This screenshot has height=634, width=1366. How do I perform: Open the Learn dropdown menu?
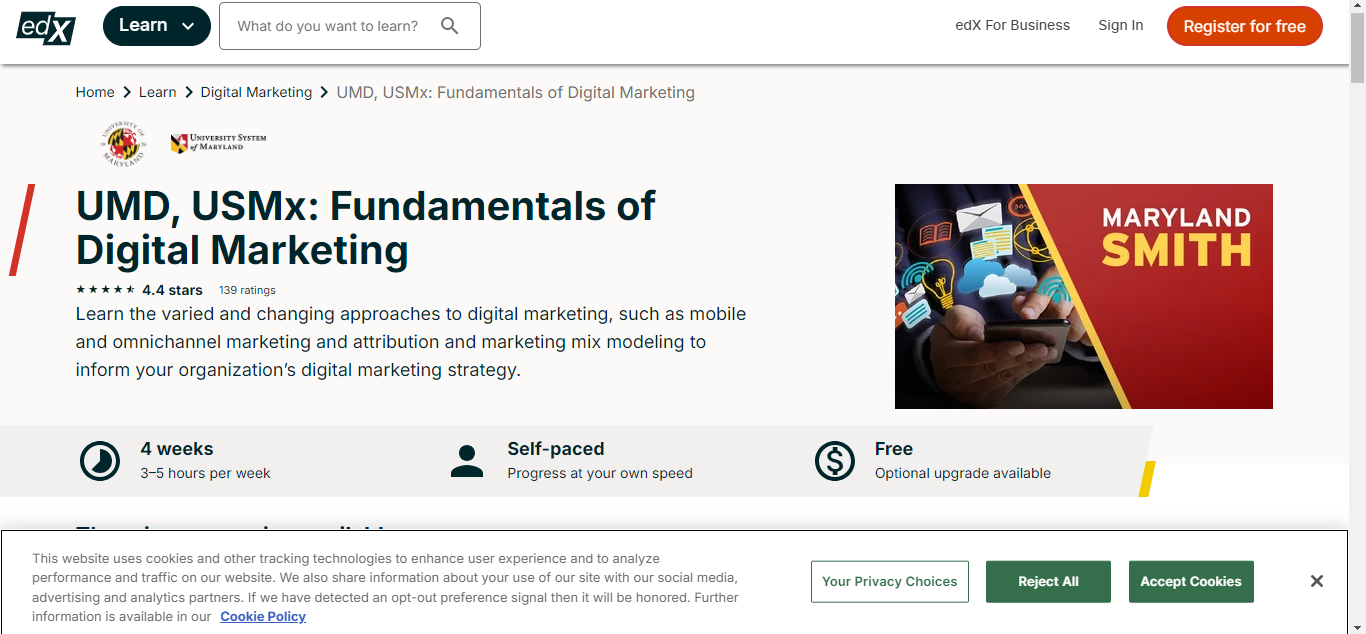point(157,26)
